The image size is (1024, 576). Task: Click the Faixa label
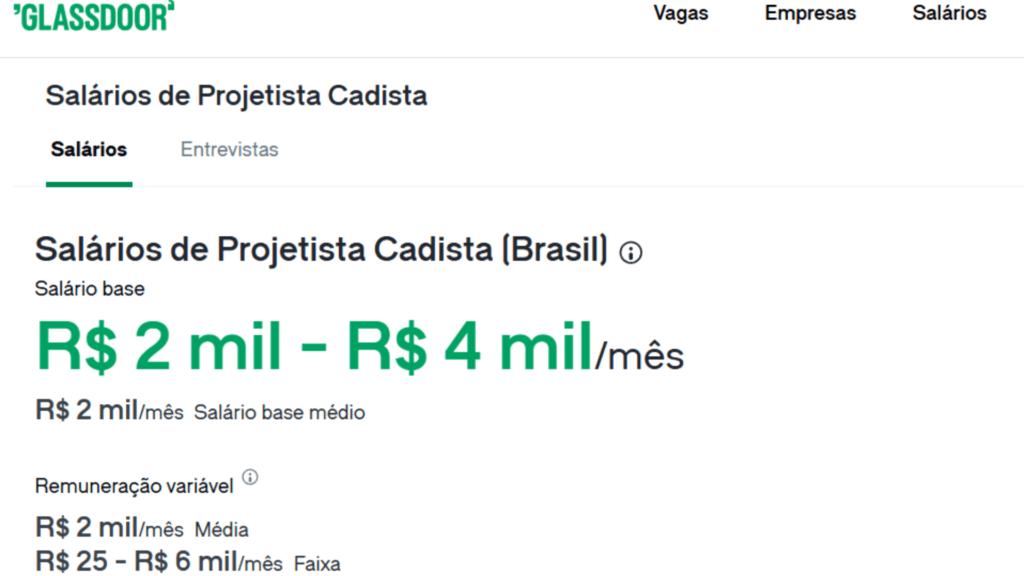point(317,564)
